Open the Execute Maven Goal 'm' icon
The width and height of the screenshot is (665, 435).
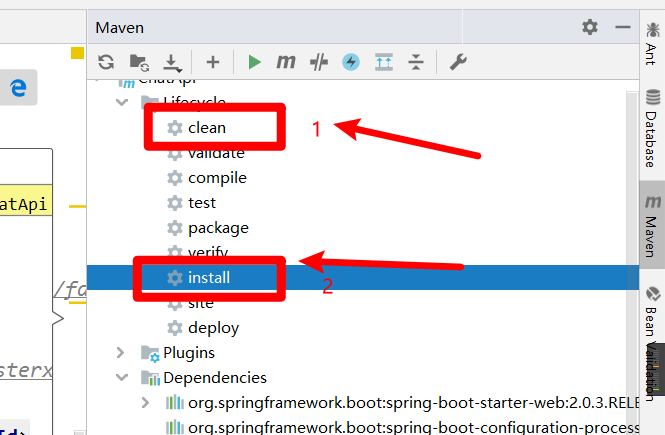[x=286, y=62]
